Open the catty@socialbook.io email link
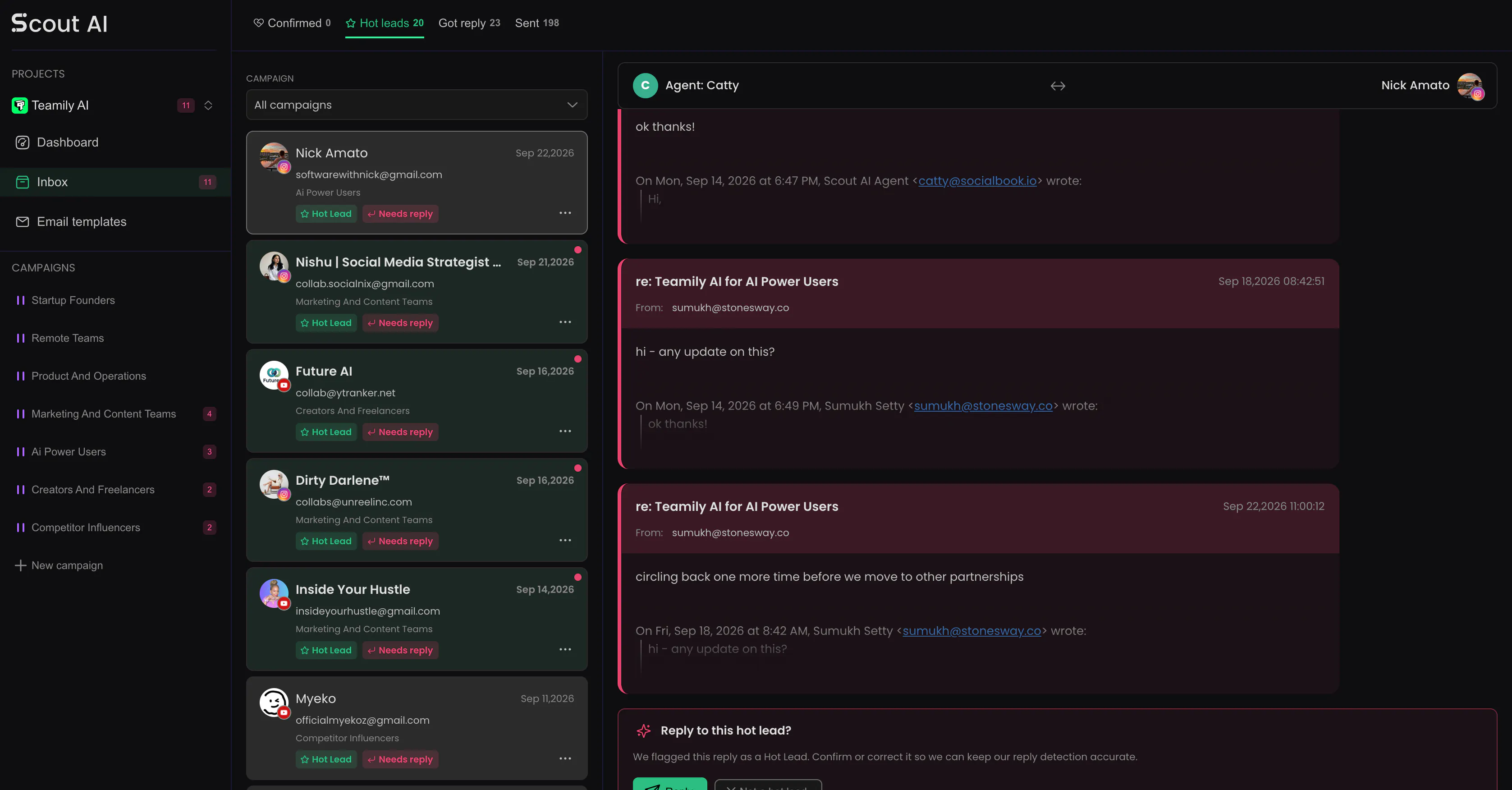 click(x=977, y=181)
